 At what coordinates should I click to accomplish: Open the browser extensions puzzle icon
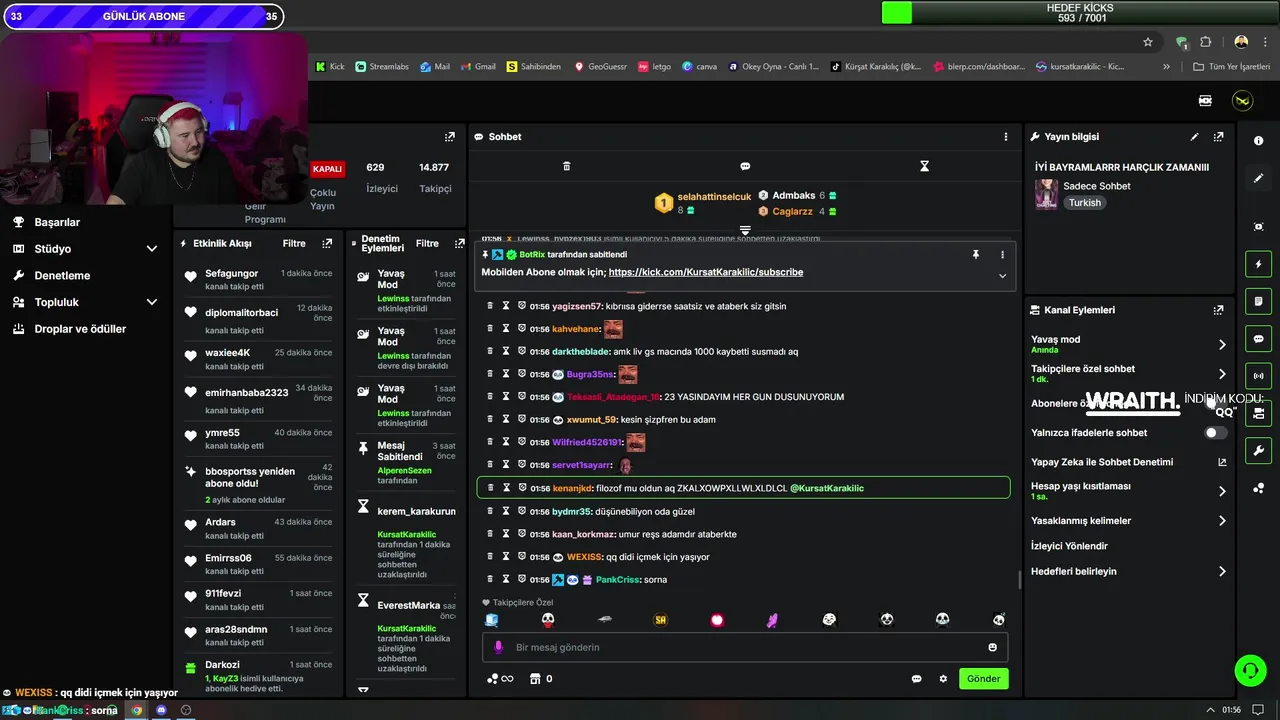[x=1205, y=42]
